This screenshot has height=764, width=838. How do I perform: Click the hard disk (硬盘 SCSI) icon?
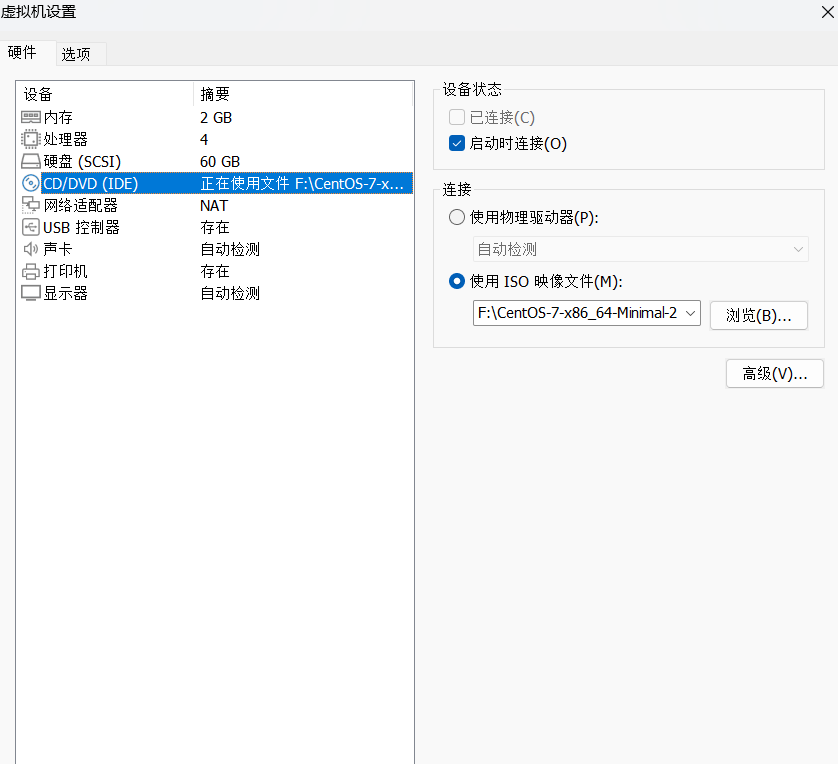click(30, 161)
